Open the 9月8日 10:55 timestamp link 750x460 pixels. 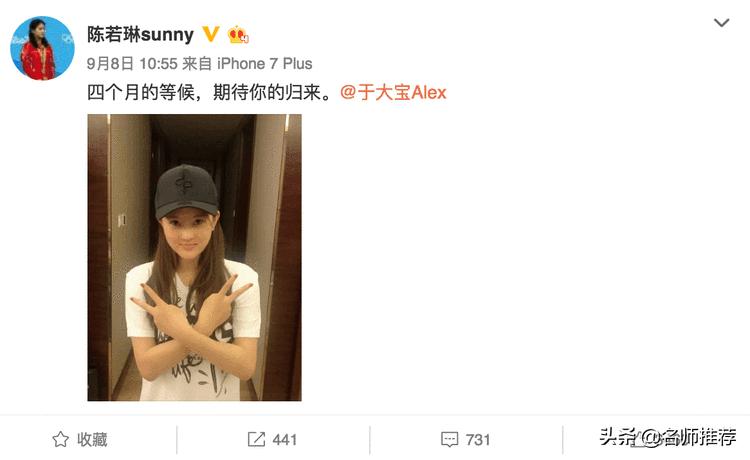coord(132,64)
